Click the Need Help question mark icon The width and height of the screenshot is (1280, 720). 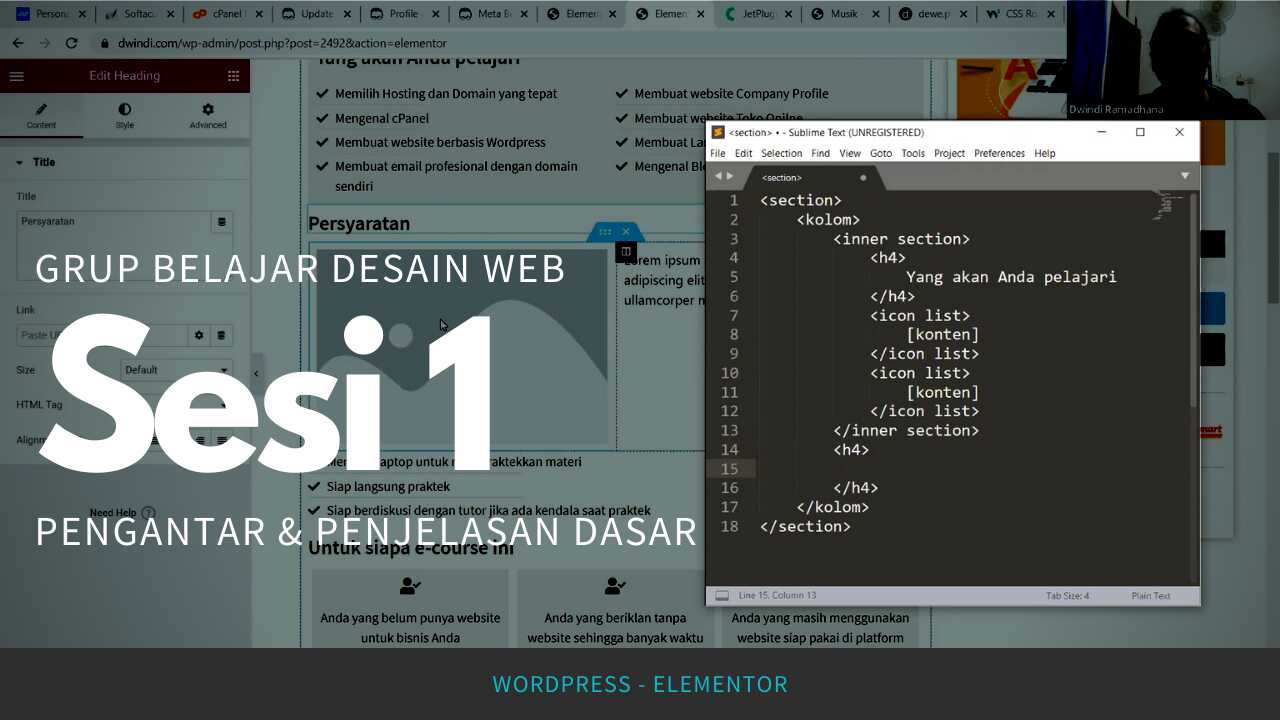[x=148, y=513]
